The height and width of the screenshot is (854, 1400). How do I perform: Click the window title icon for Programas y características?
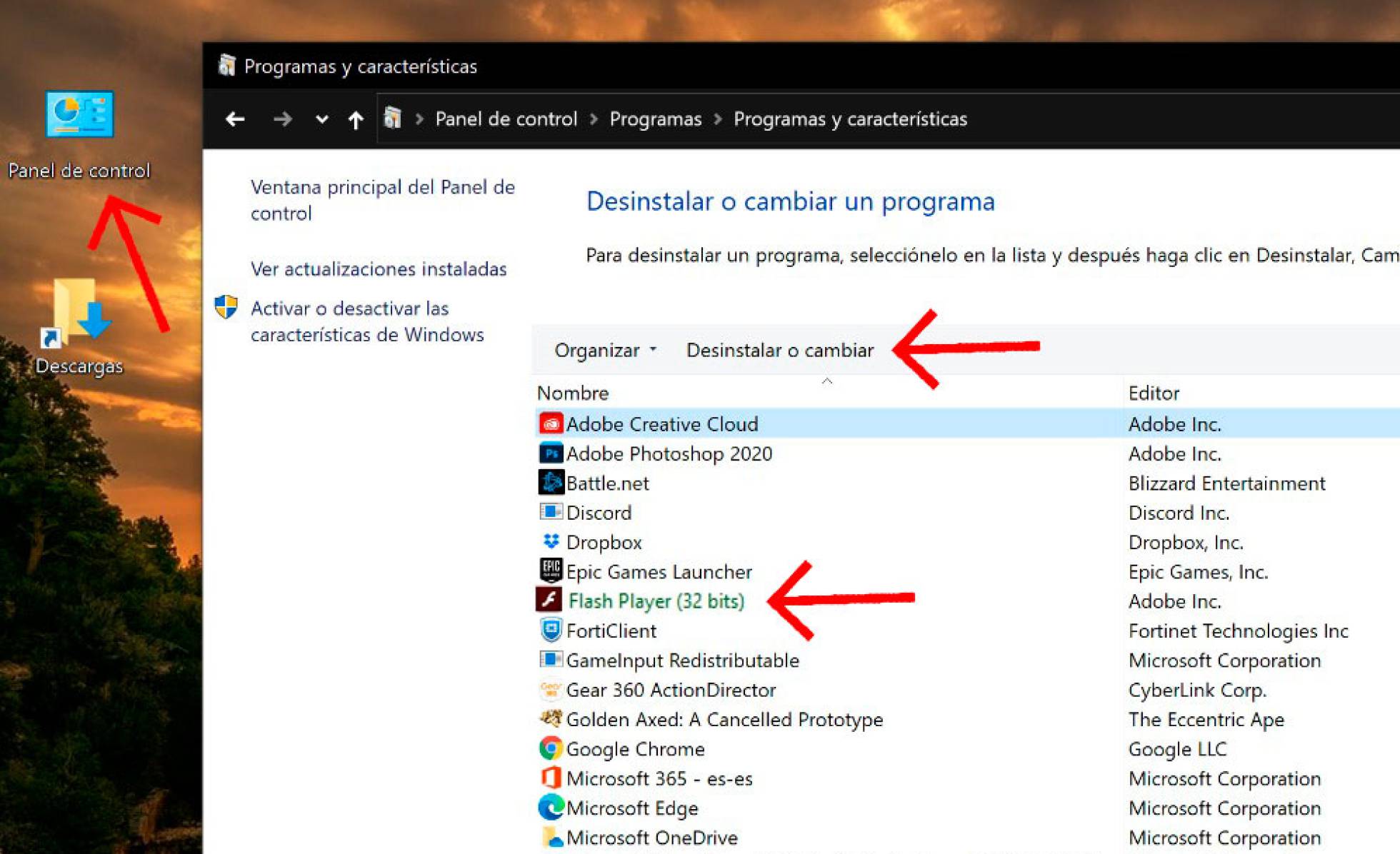tap(227, 65)
